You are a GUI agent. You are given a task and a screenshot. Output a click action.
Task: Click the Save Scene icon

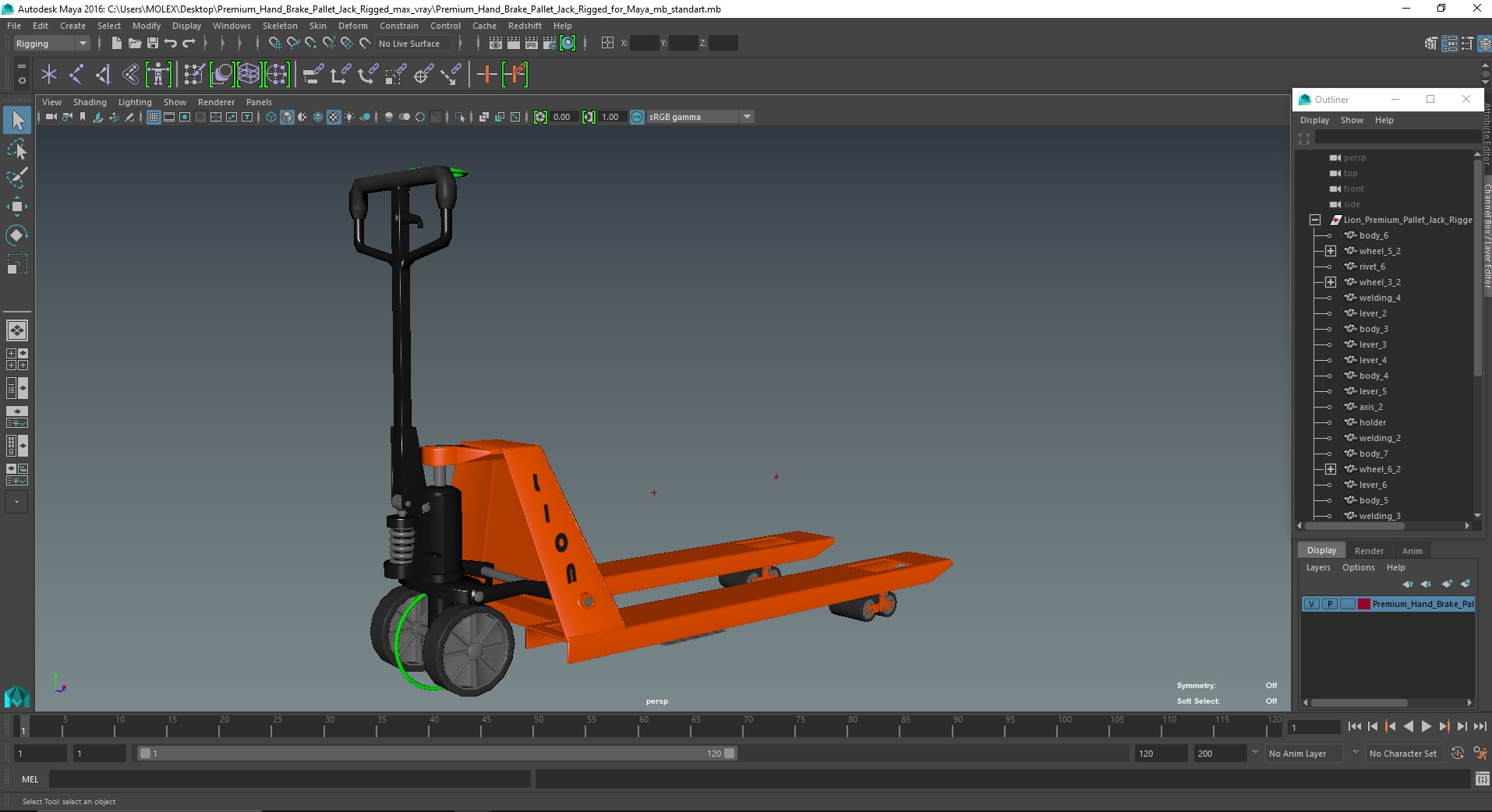point(153,44)
